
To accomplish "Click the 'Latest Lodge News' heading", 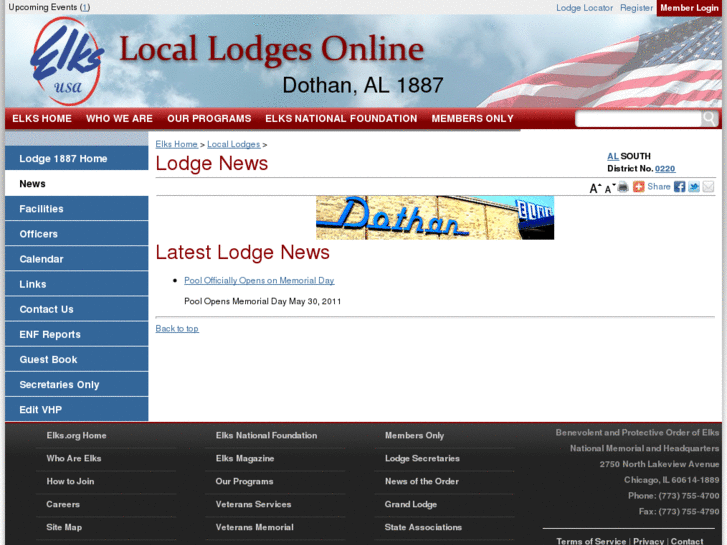I will [242, 252].
